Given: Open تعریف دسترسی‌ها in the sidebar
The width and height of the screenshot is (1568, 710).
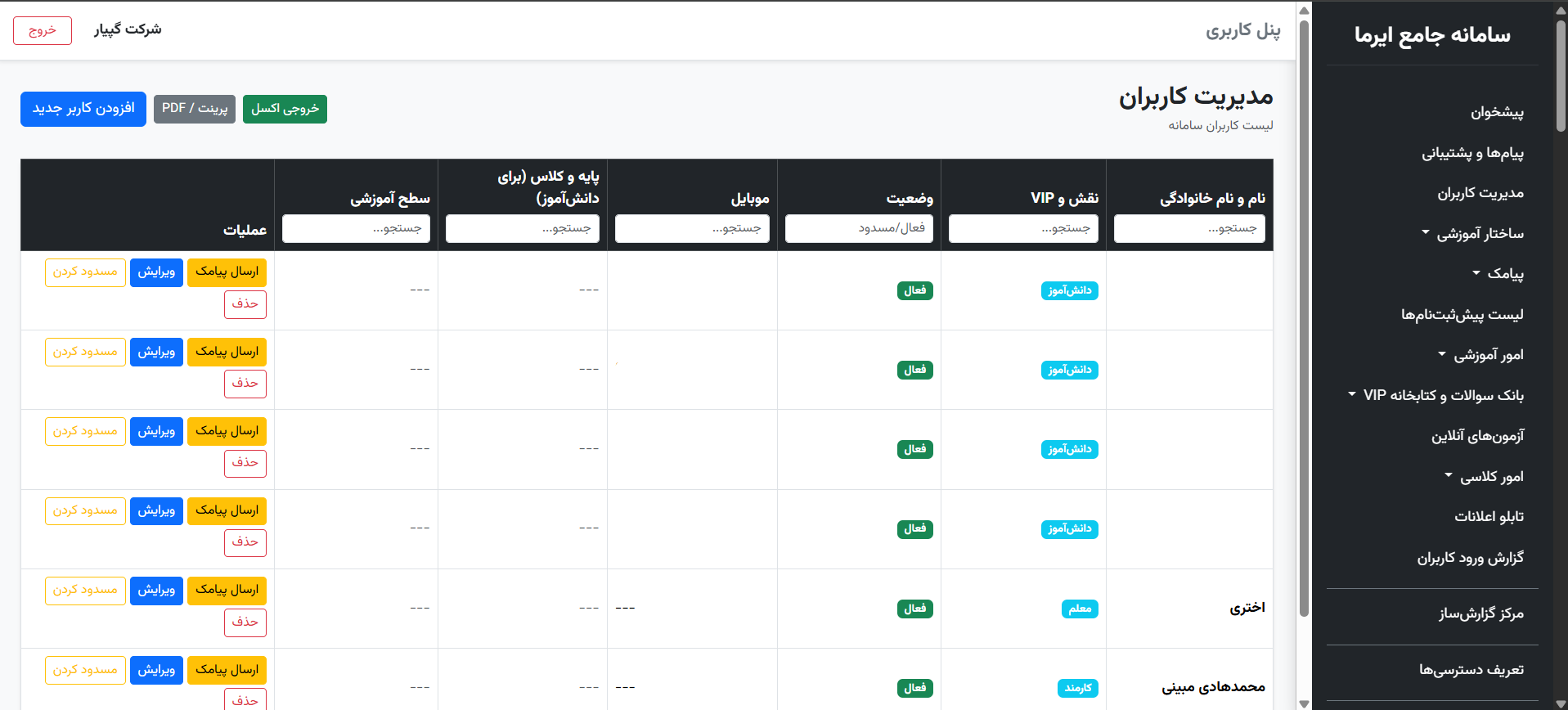Looking at the screenshot, I should click(1471, 670).
